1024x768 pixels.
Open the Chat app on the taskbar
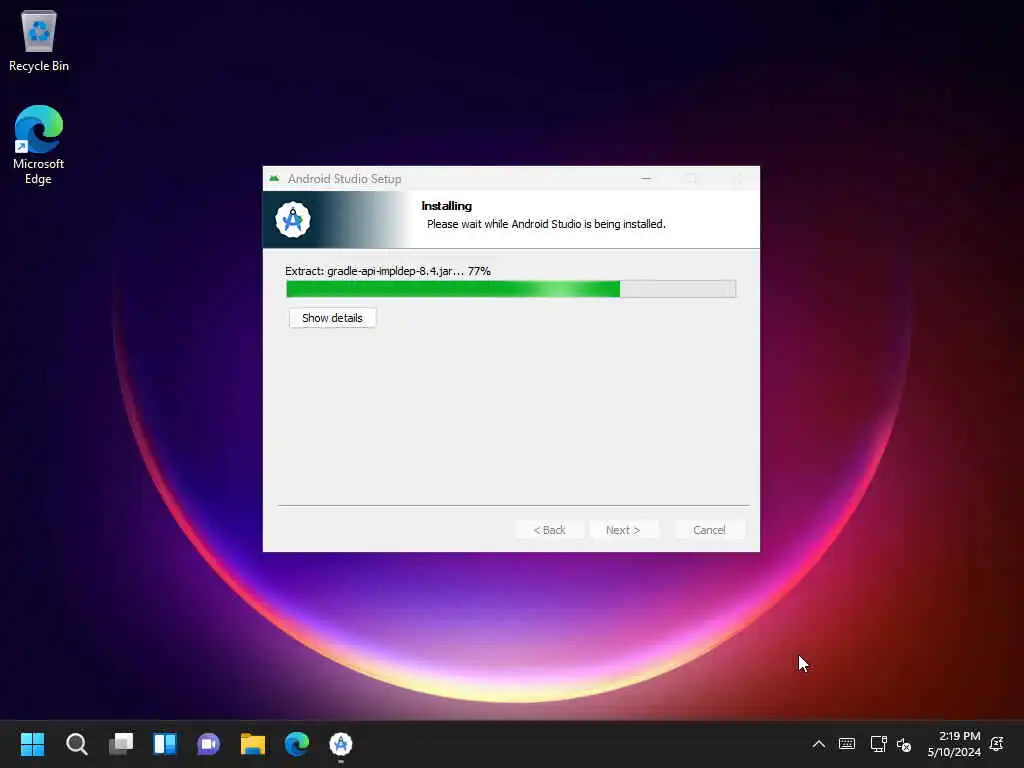[x=208, y=744]
